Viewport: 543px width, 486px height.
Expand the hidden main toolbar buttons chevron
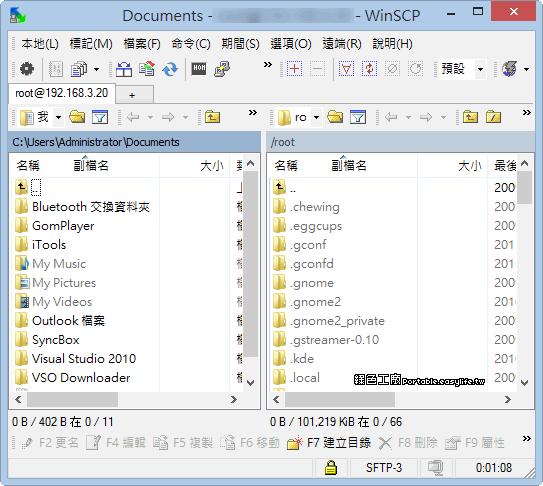(x=268, y=64)
